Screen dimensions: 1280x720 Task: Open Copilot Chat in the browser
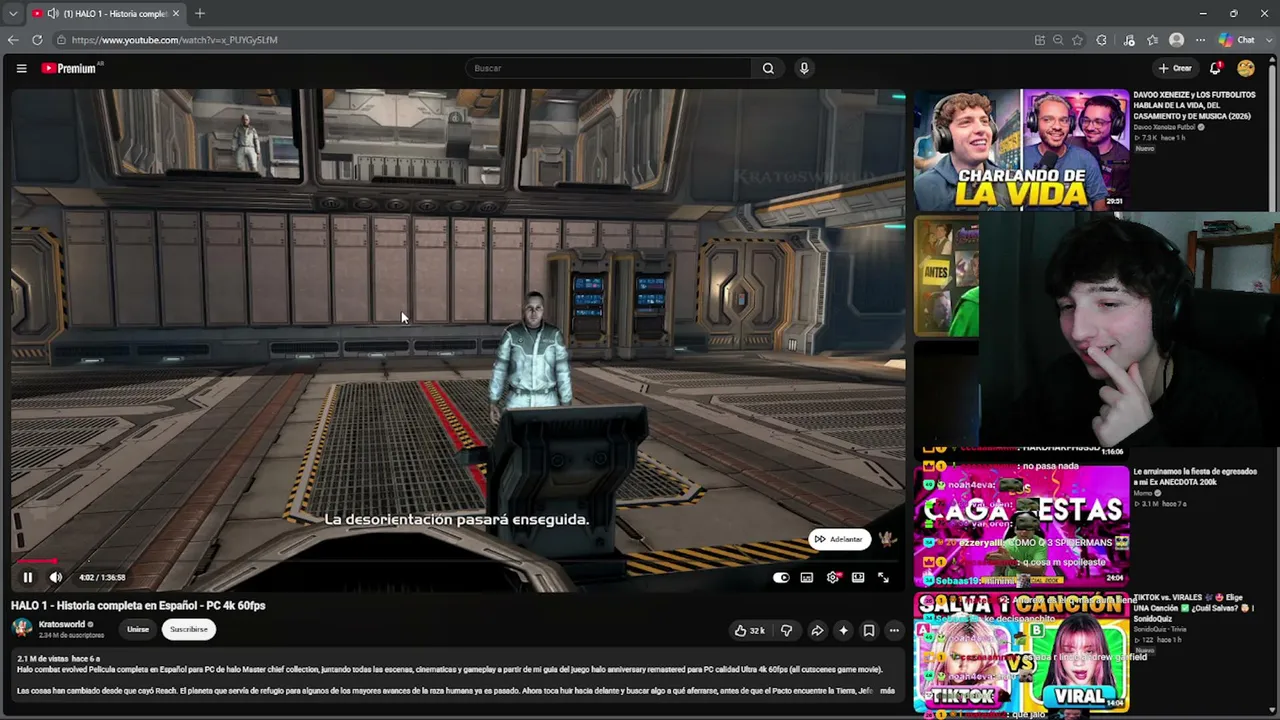pos(1237,40)
